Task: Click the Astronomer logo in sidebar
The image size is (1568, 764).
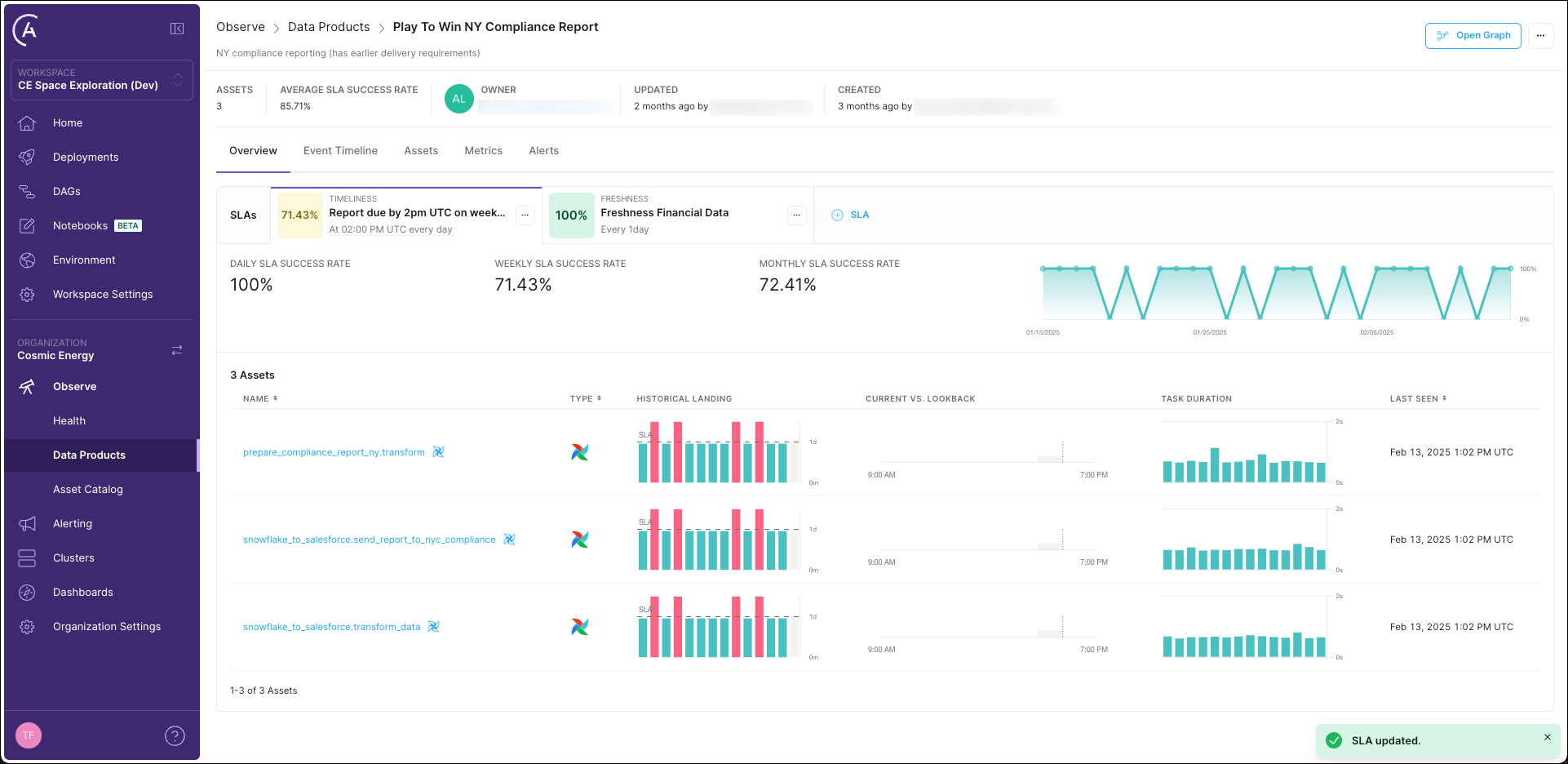Action: [x=26, y=30]
